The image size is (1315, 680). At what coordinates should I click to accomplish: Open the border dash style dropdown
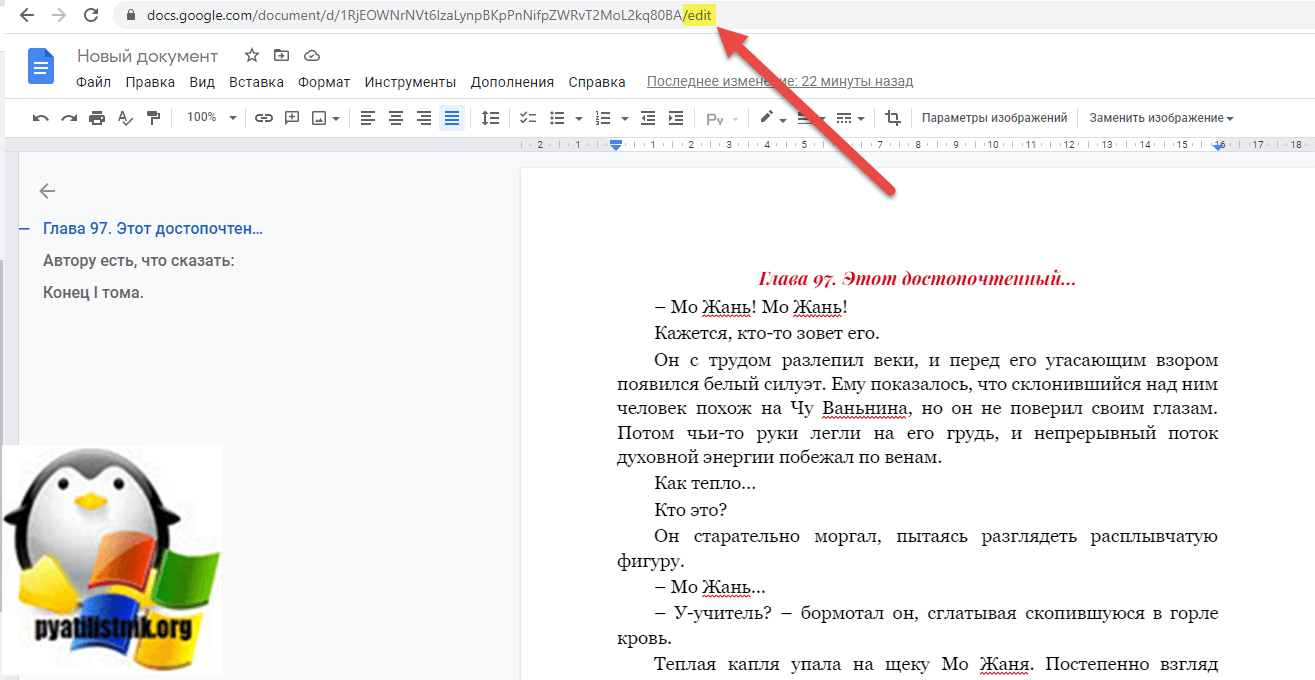coord(850,118)
